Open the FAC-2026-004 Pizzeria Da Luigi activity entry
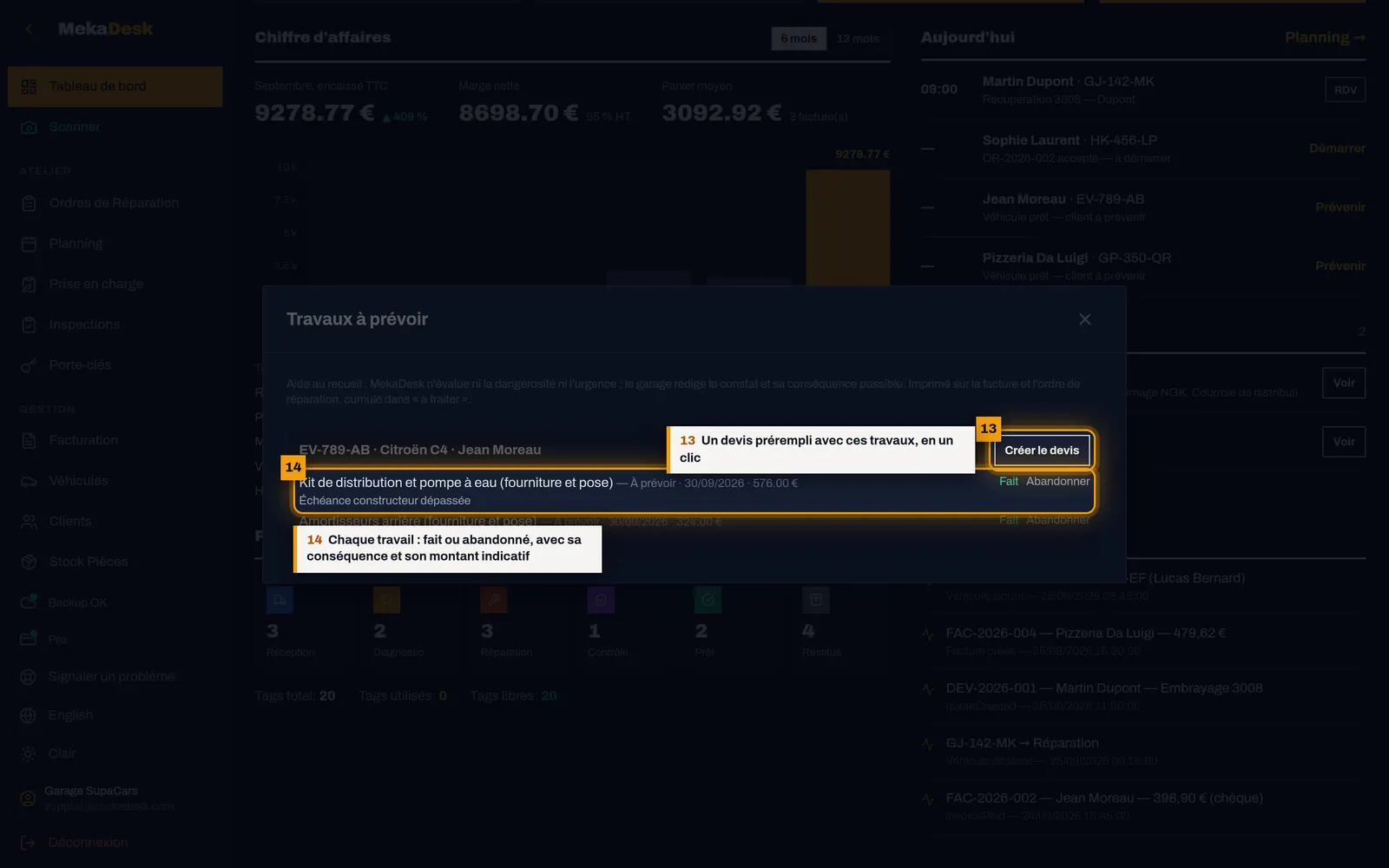The image size is (1389, 868). (x=1143, y=641)
